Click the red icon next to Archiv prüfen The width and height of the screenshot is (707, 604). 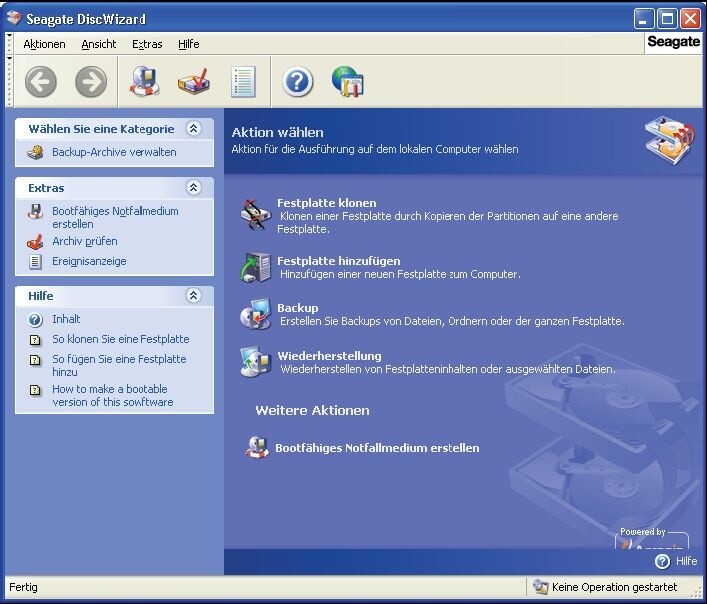(x=35, y=242)
